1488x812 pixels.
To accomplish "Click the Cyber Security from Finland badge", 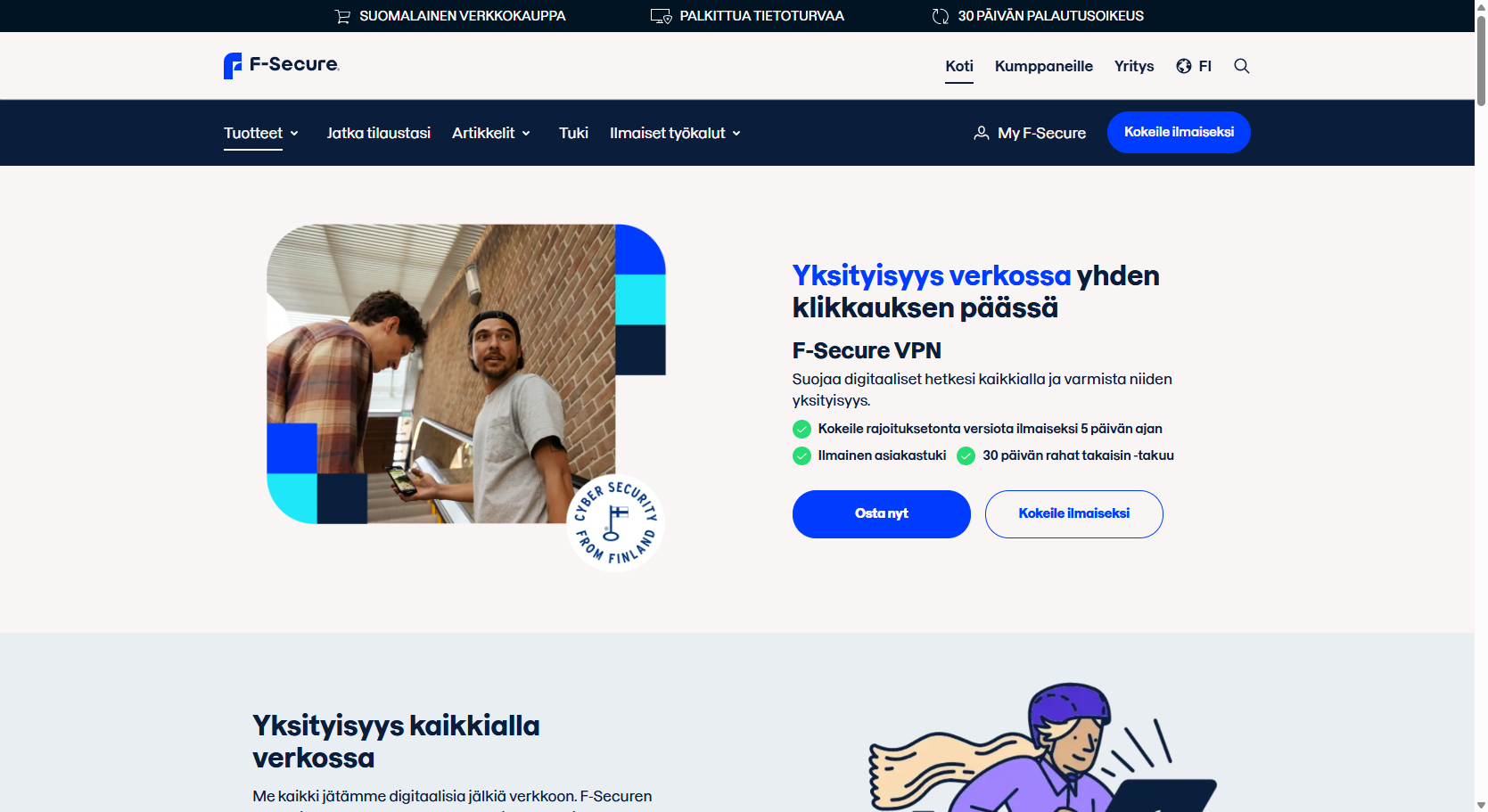I will [x=615, y=523].
